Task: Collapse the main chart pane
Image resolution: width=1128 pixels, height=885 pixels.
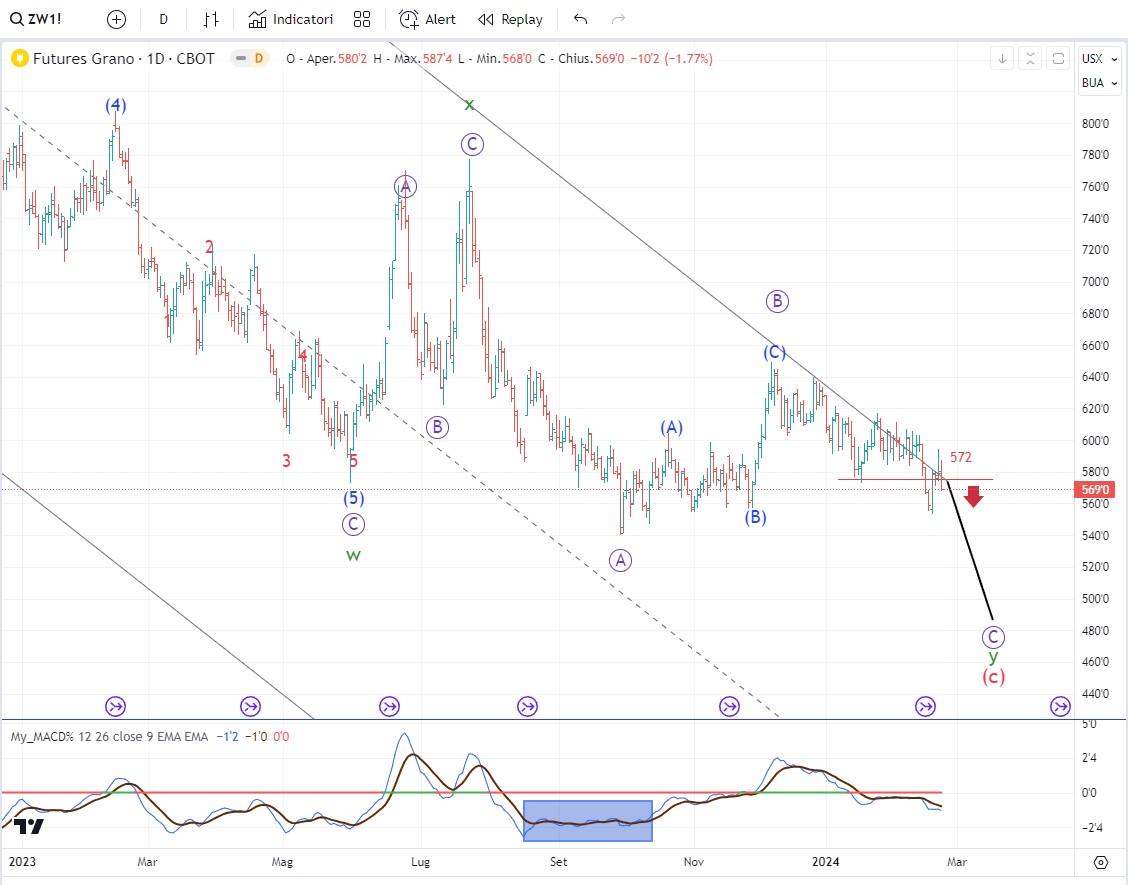Action: (x=1030, y=59)
